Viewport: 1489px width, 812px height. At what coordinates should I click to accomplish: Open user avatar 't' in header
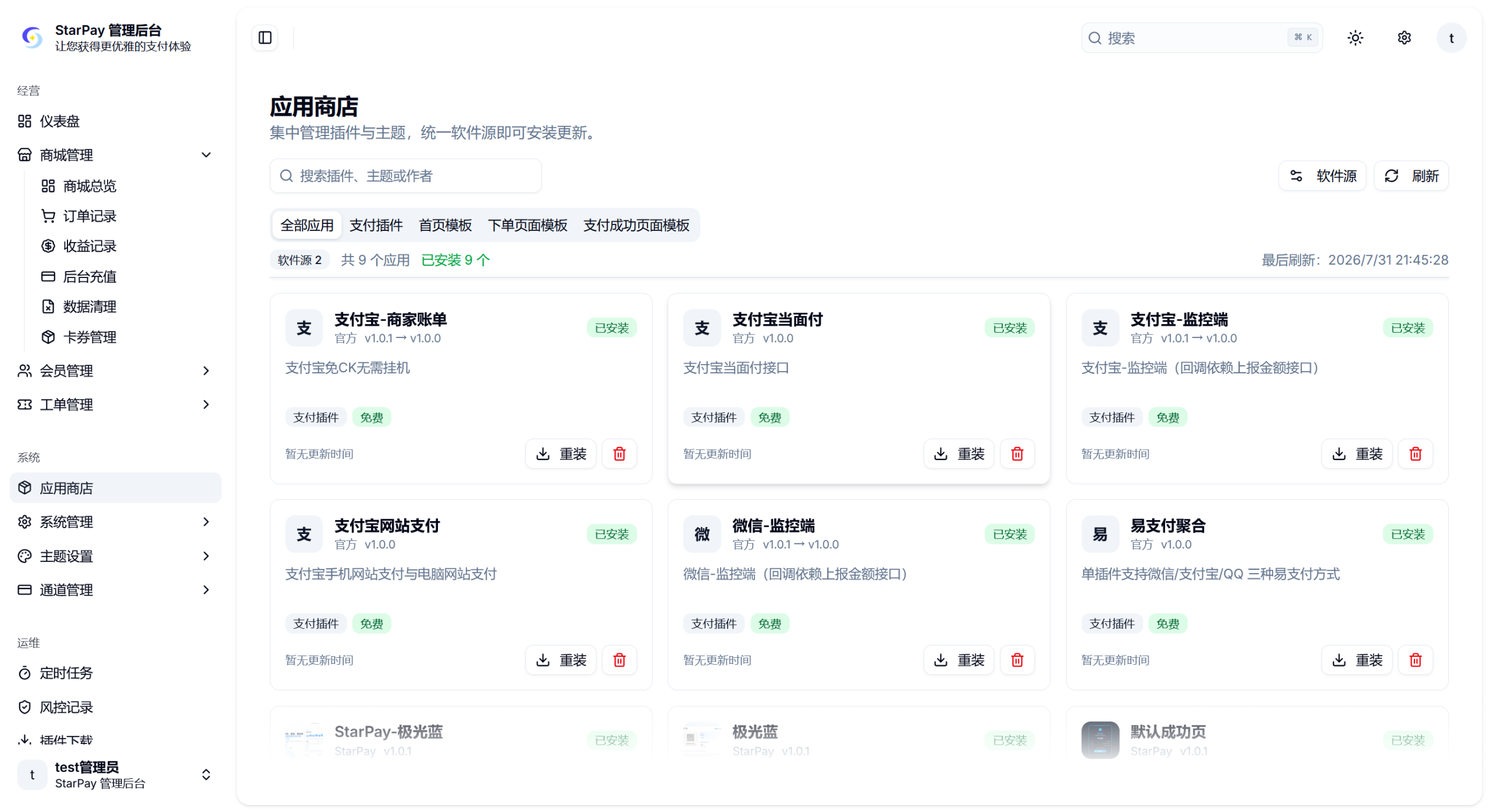pyautogui.click(x=1451, y=38)
